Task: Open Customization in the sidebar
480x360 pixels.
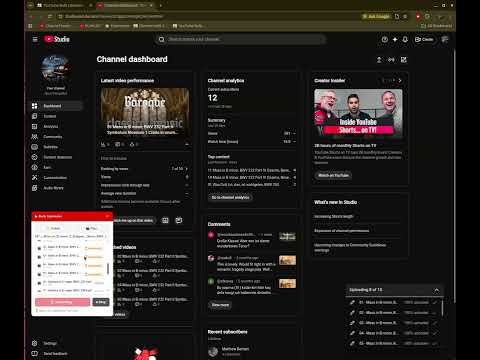Action: point(56,178)
